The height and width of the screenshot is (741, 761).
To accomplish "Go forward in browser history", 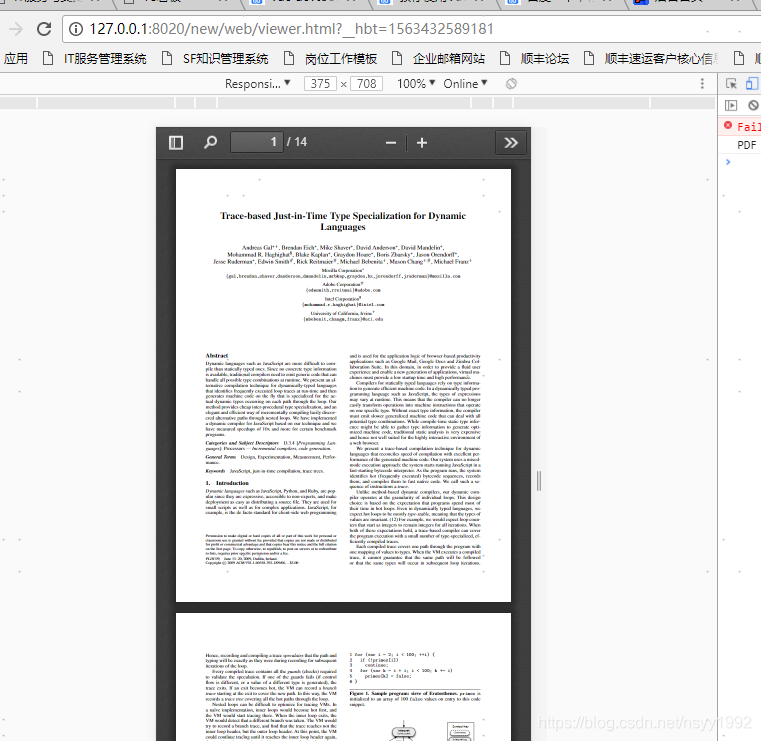I will (16, 29).
